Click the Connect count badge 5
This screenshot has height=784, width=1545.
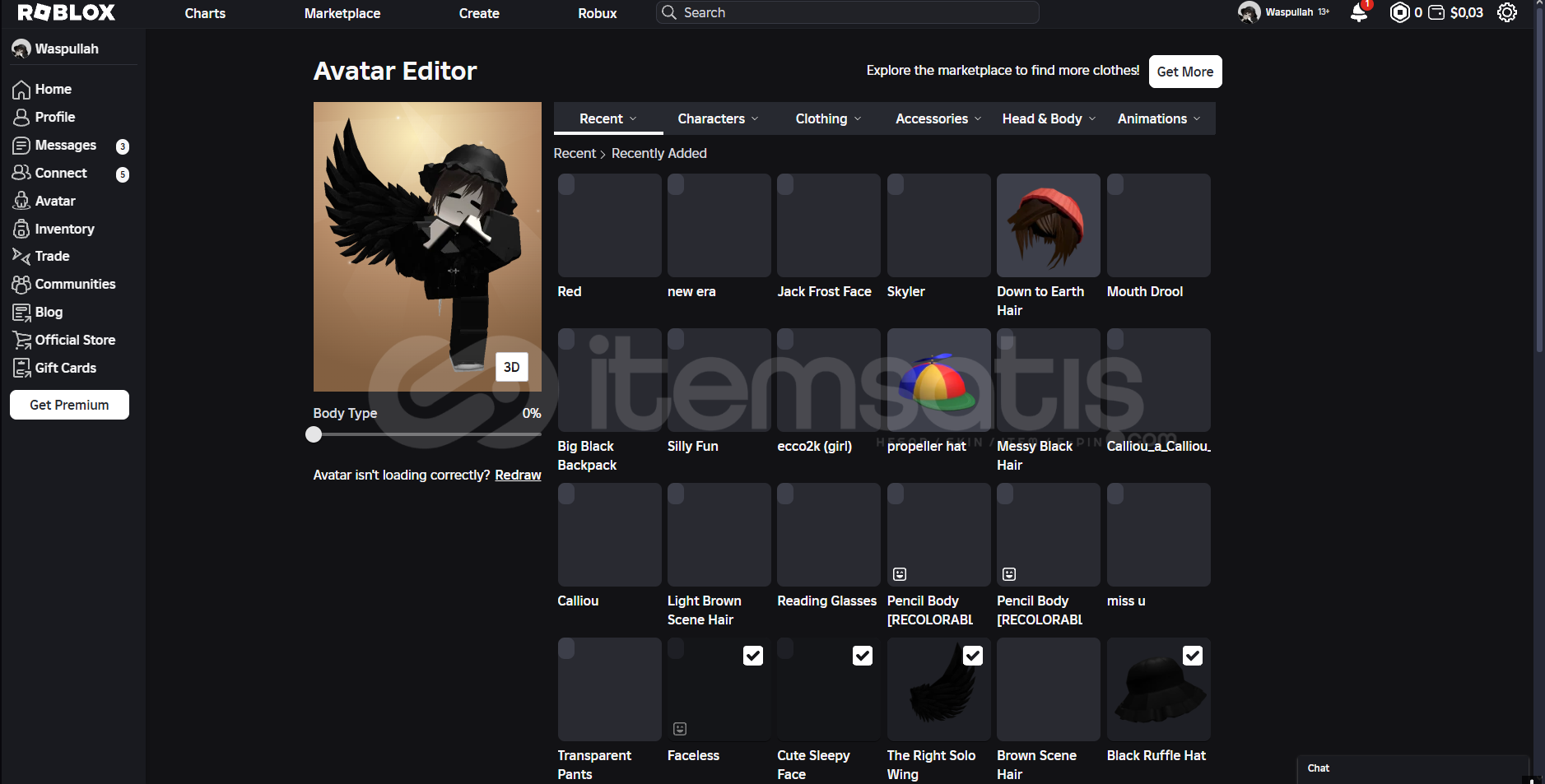[123, 174]
